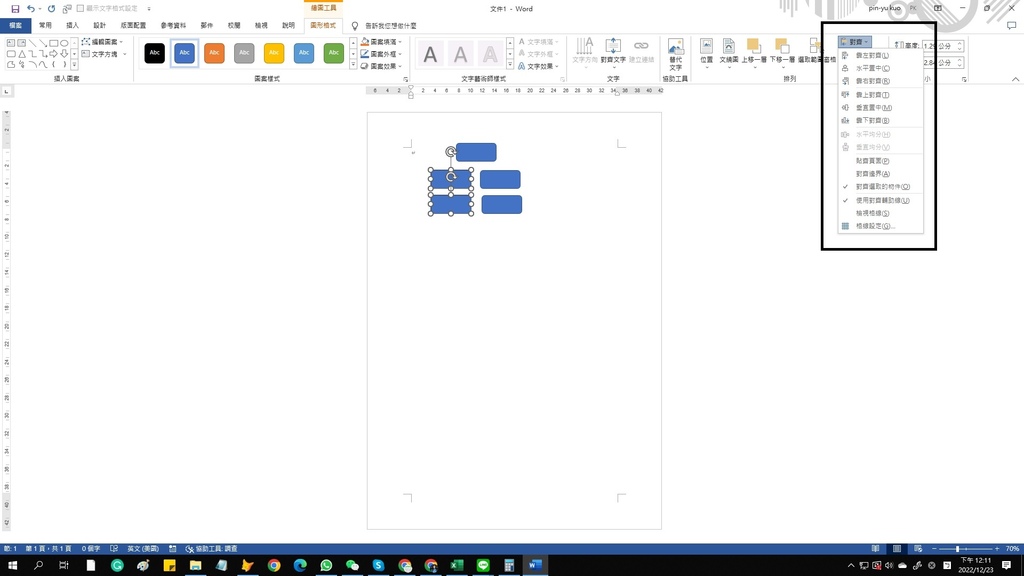Redo with the circular arrow icon

(51, 8)
